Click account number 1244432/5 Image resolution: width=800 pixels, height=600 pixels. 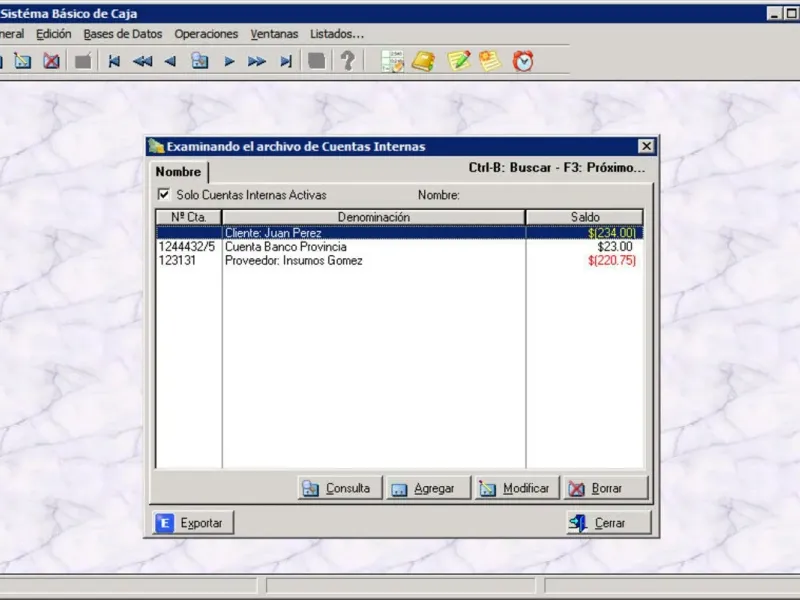[x=187, y=247]
